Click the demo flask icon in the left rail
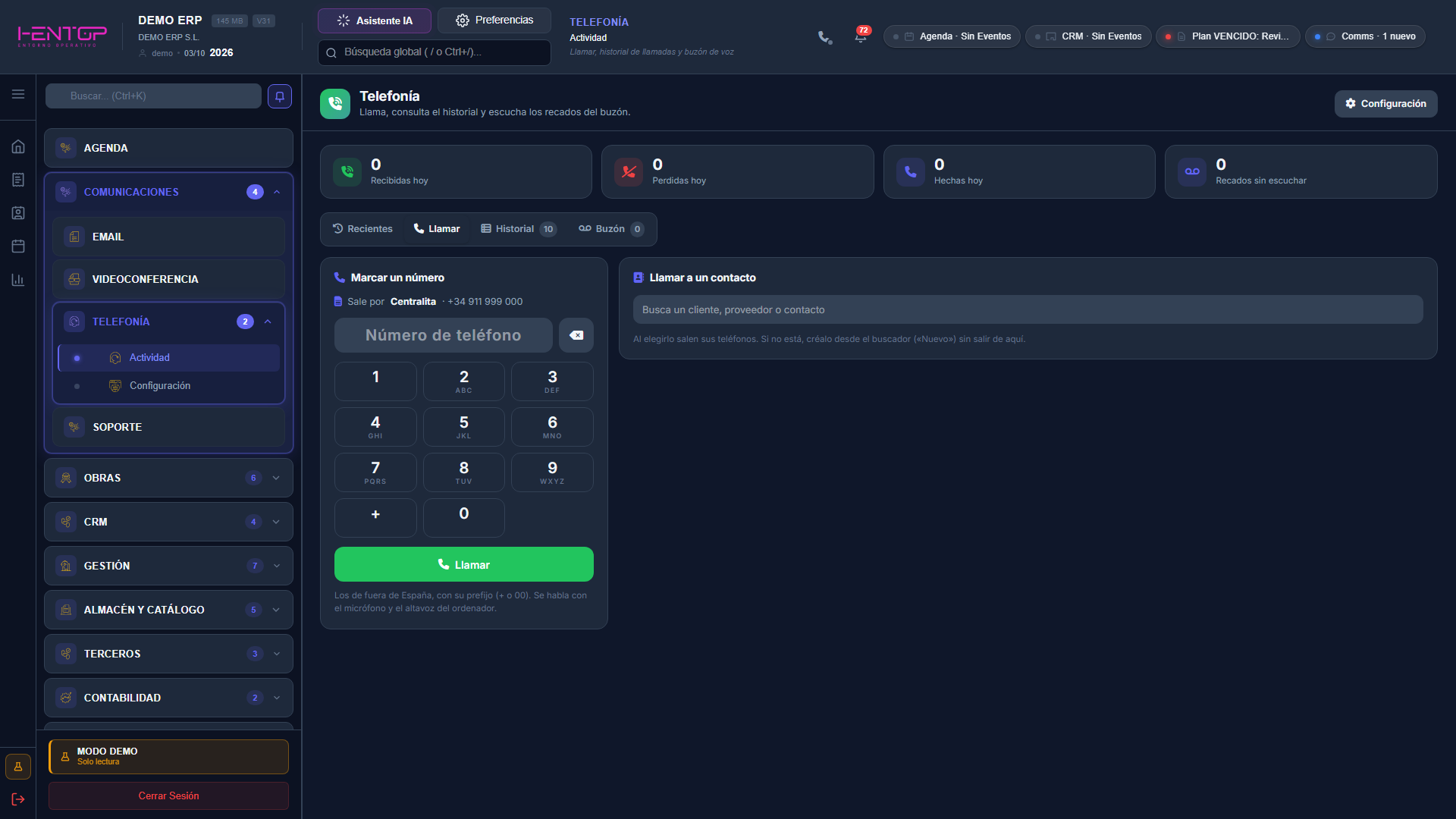 pos(18,767)
